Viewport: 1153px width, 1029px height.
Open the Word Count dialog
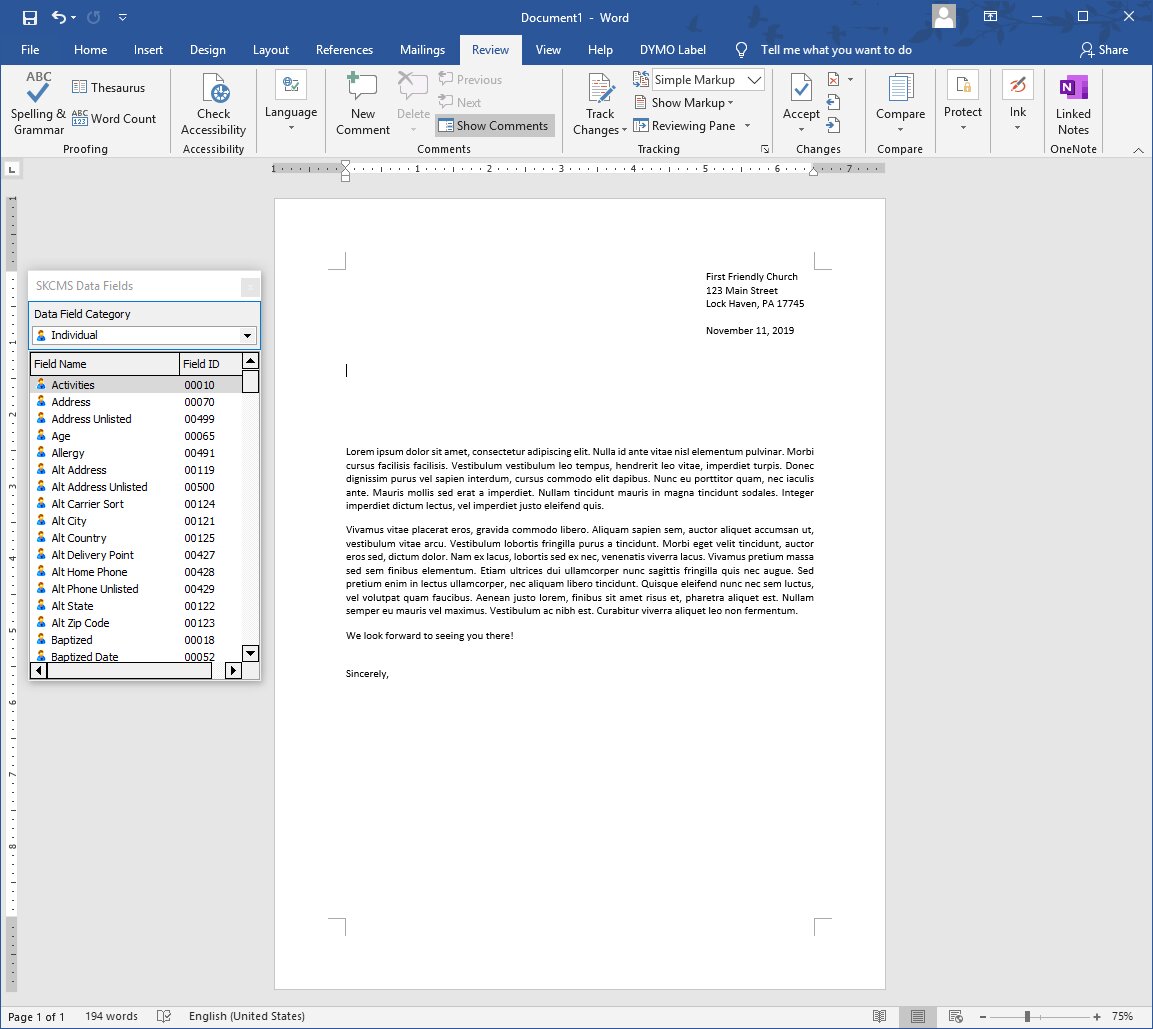pyautogui.click(x=114, y=118)
